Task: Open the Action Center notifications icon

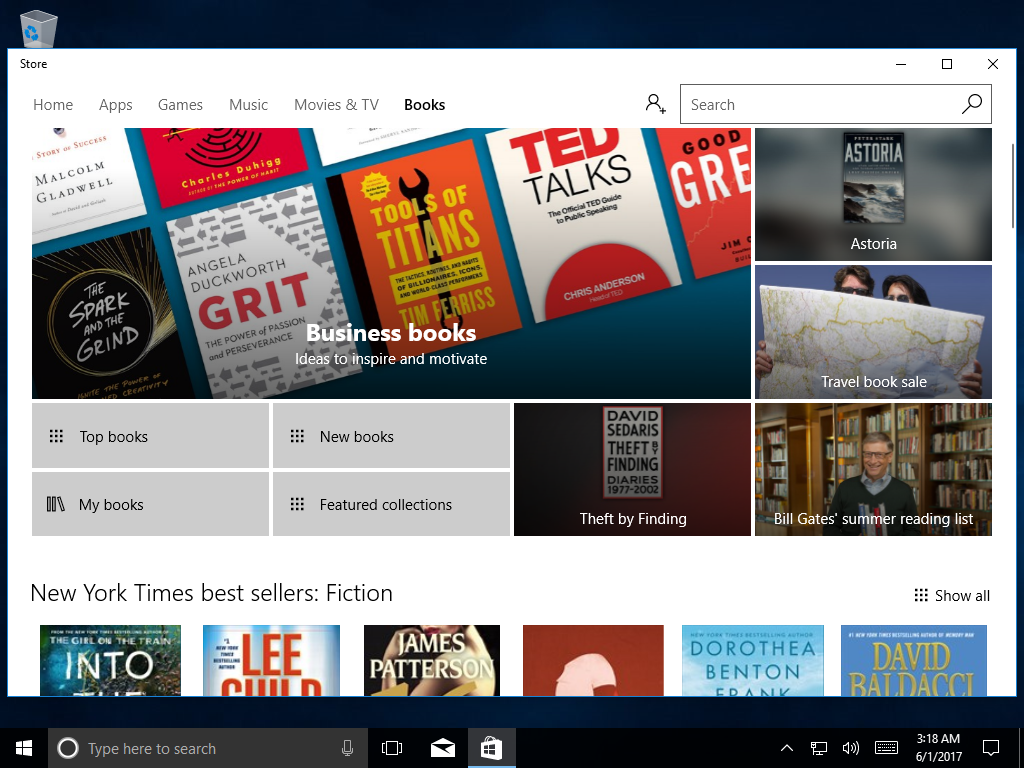Action: [x=991, y=748]
